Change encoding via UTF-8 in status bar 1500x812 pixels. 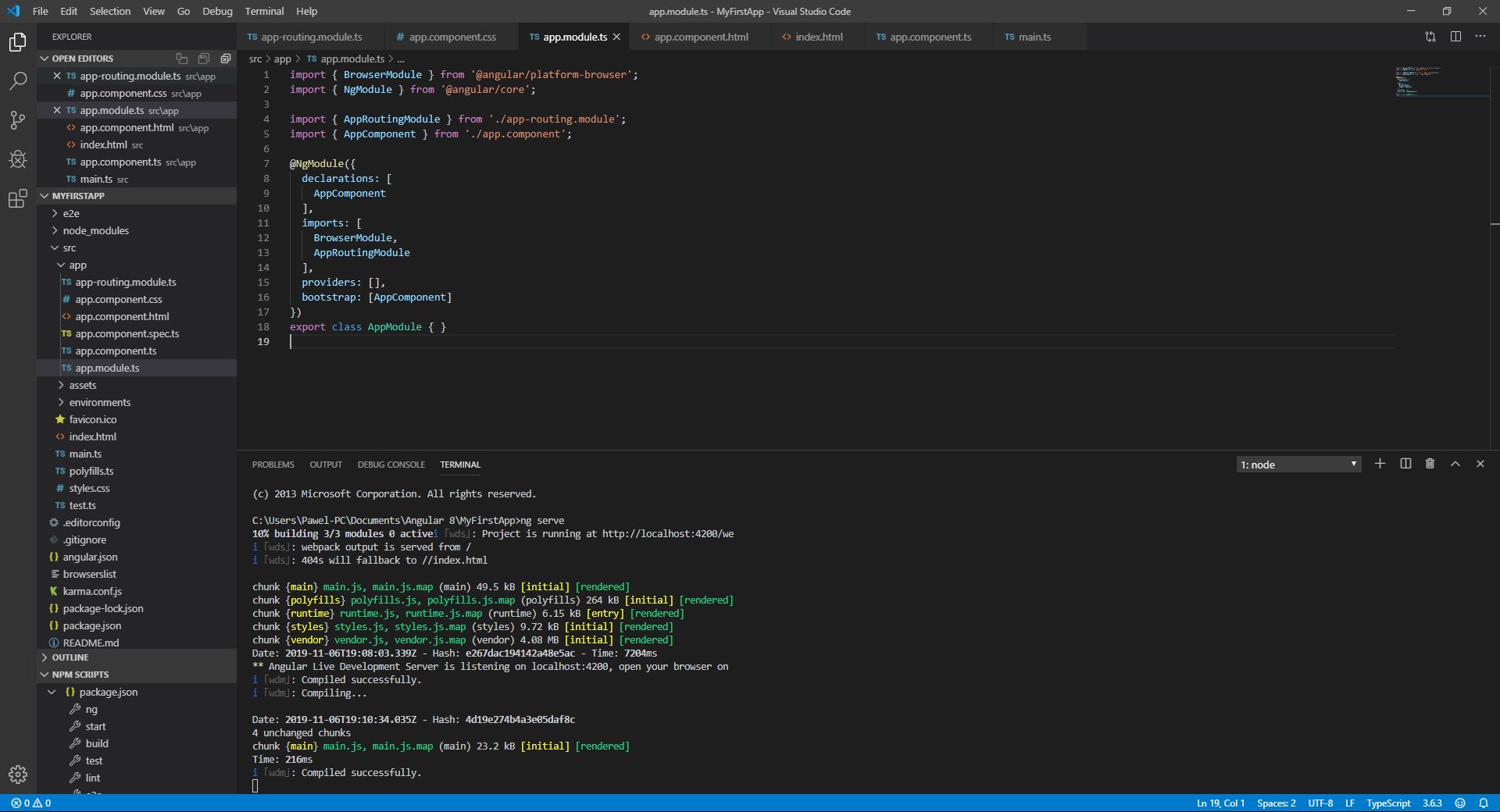pyautogui.click(x=1320, y=803)
